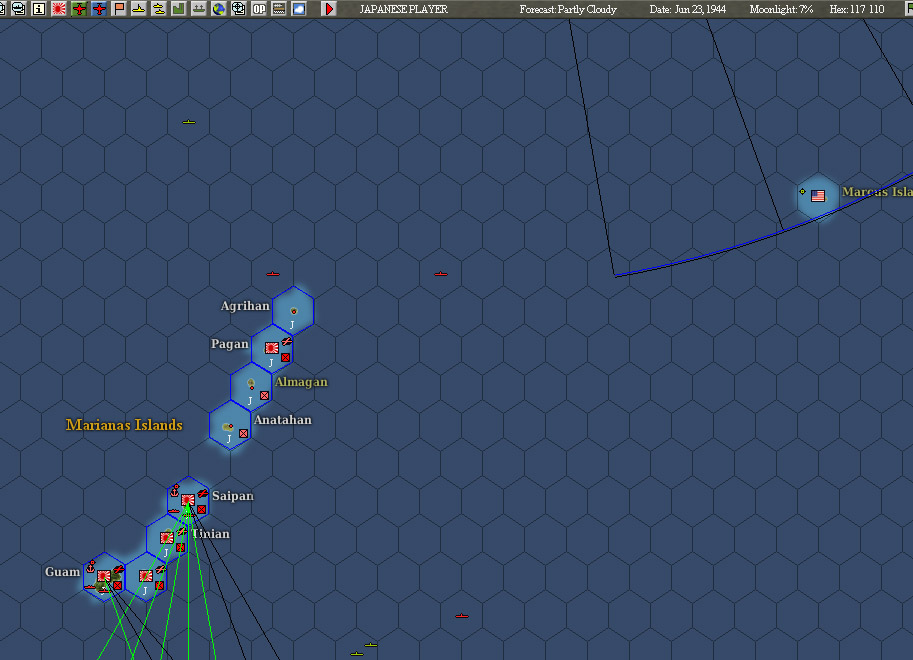
Task: Click the Marianas Islands region label
Action: click(124, 425)
